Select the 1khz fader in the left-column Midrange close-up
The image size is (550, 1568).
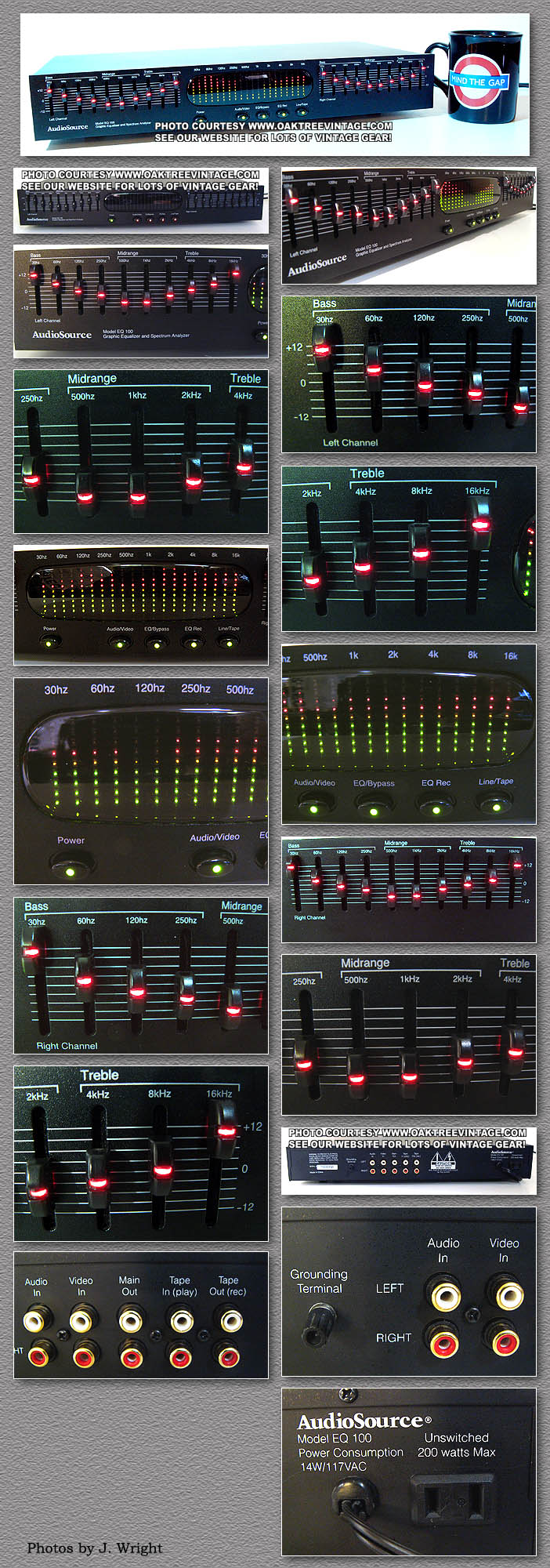coord(138,495)
